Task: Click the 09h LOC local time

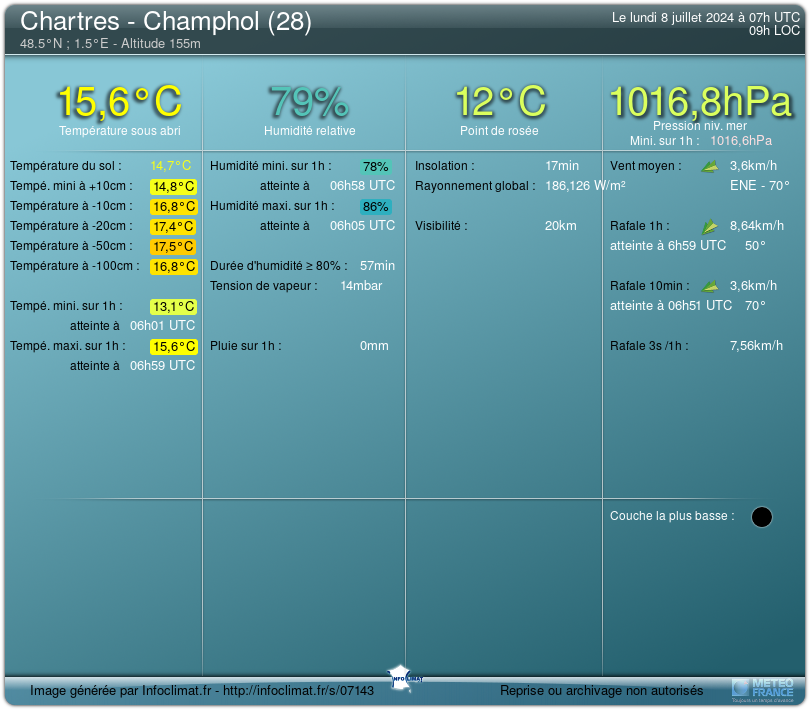Action: [774, 30]
